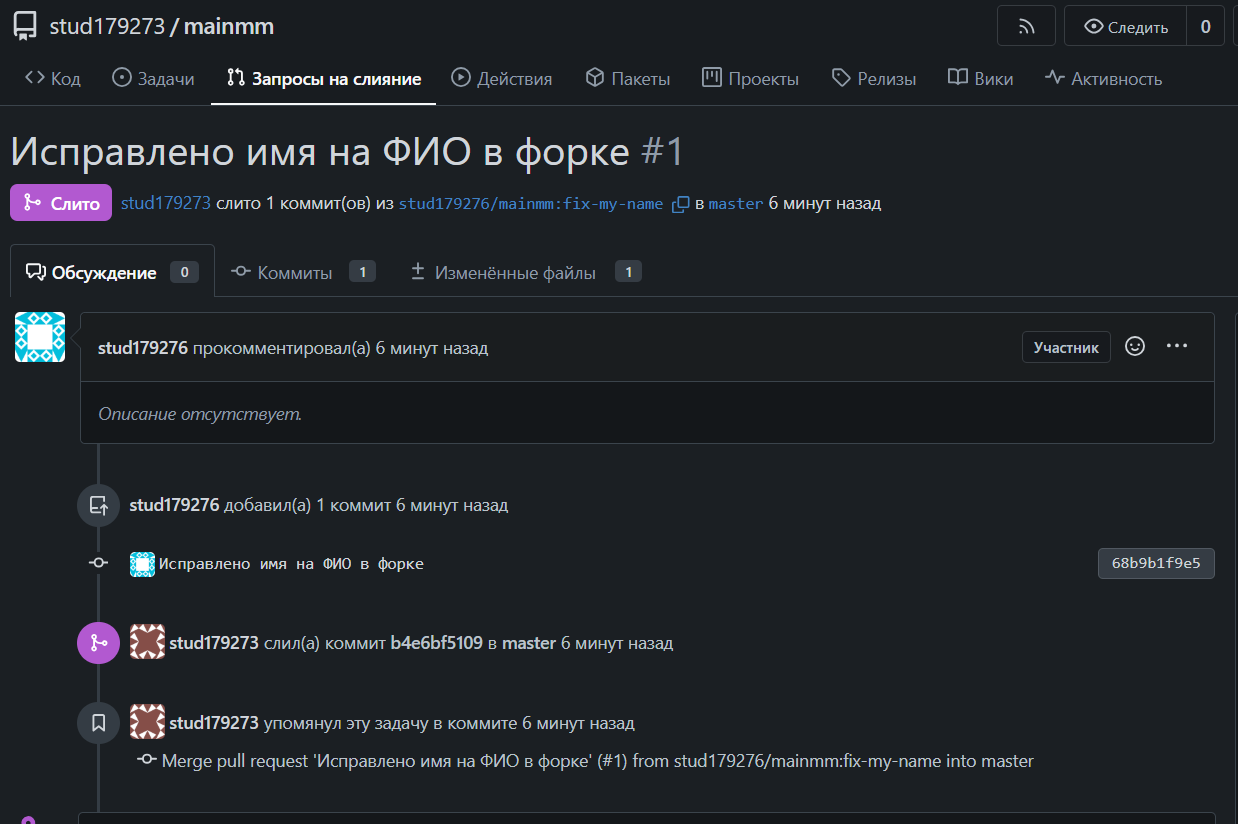Open the watchers count showing 0
This screenshot has width=1238, height=824.
pyautogui.click(x=1205, y=27)
